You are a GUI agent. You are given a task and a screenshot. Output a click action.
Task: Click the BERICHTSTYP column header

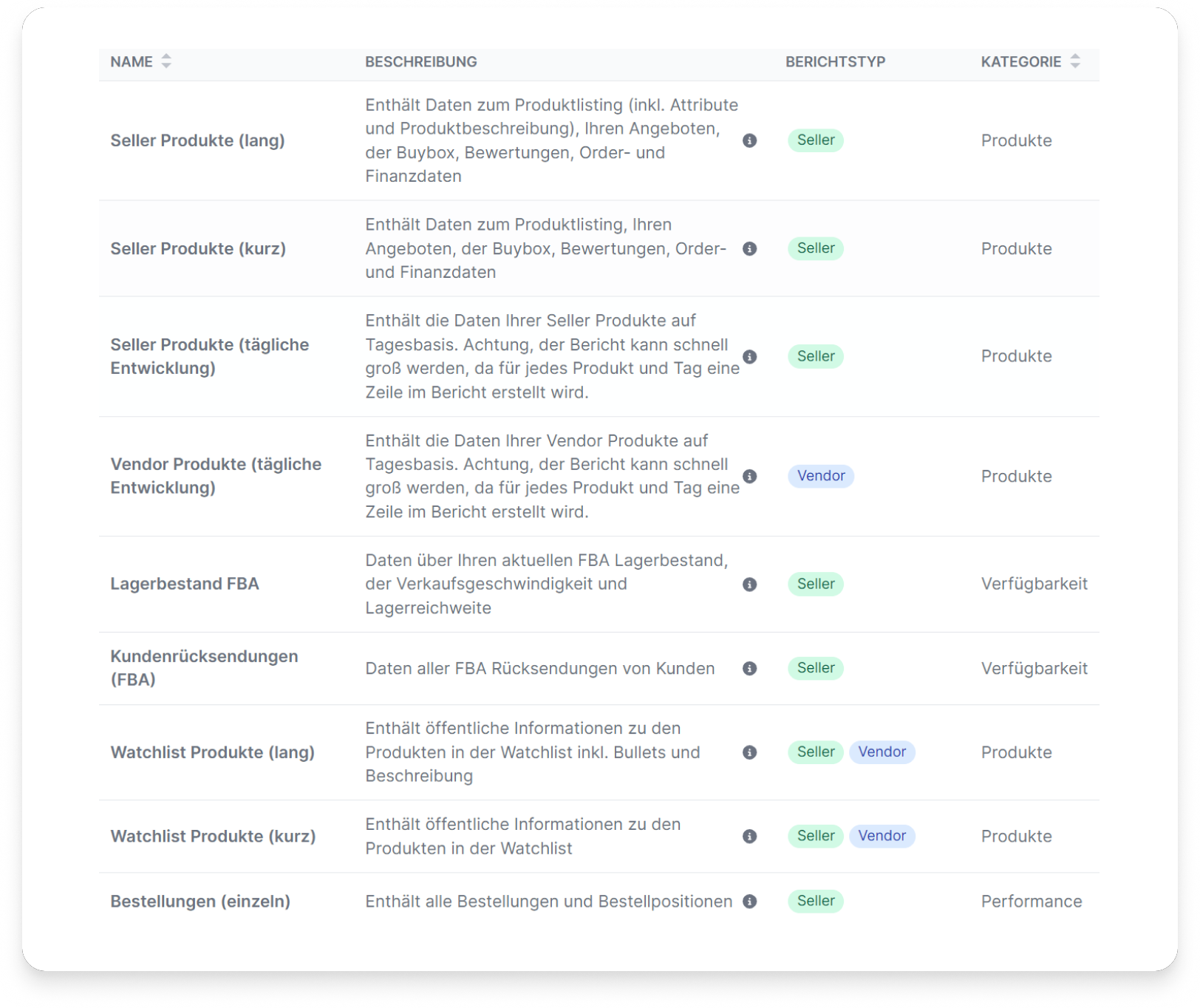pos(835,62)
